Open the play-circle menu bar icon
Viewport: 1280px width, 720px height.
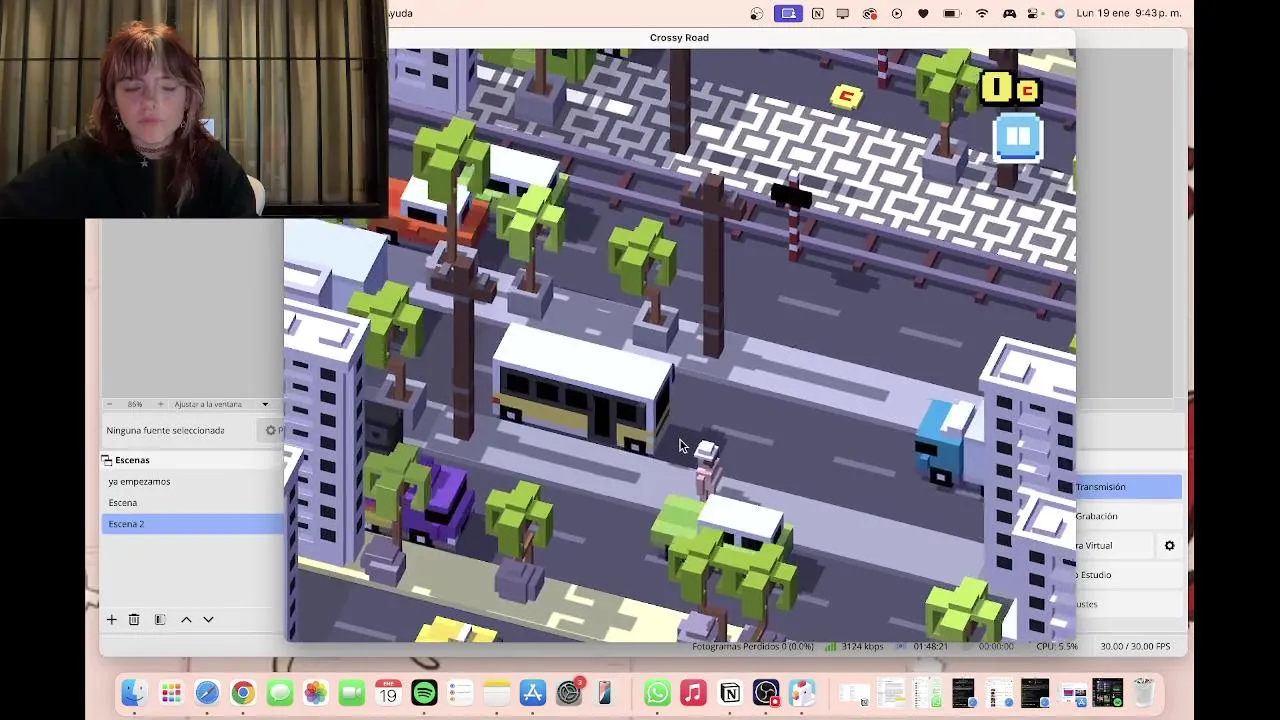897,13
